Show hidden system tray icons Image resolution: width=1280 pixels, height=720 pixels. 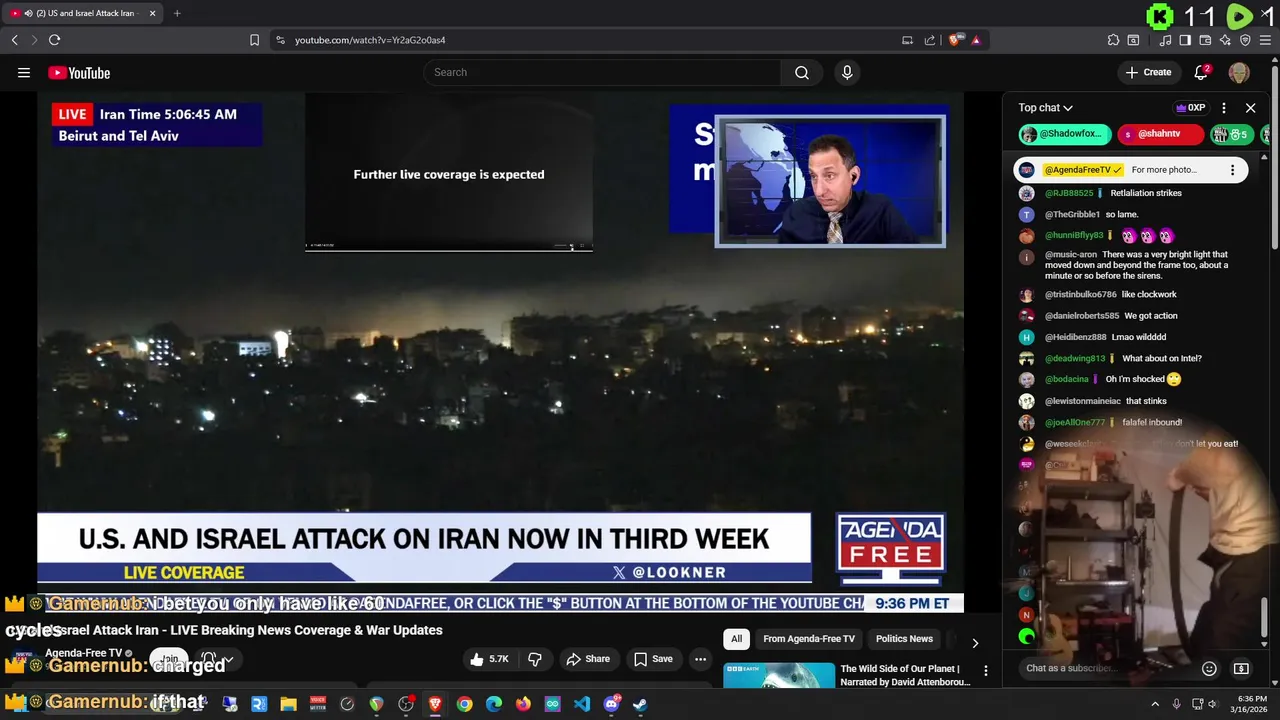click(1155, 704)
